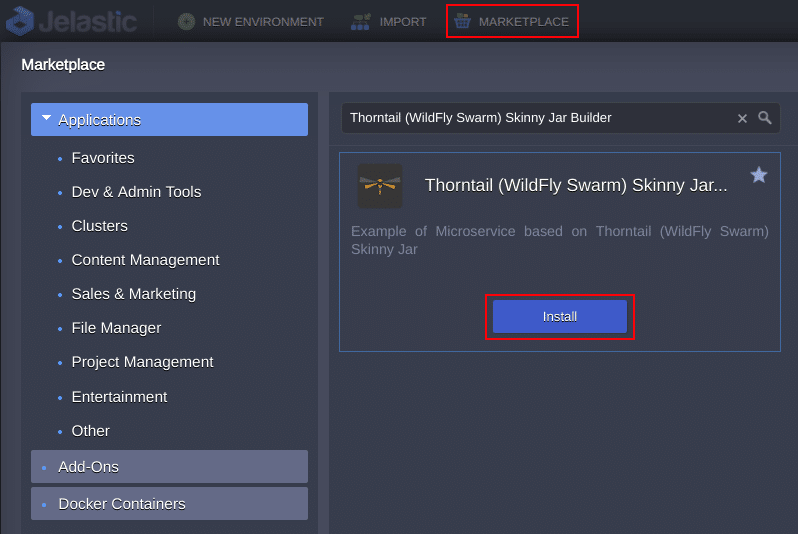Viewport: 798px width, 534px height.
Task: Select the Applications category header
Action: point(169,120)
